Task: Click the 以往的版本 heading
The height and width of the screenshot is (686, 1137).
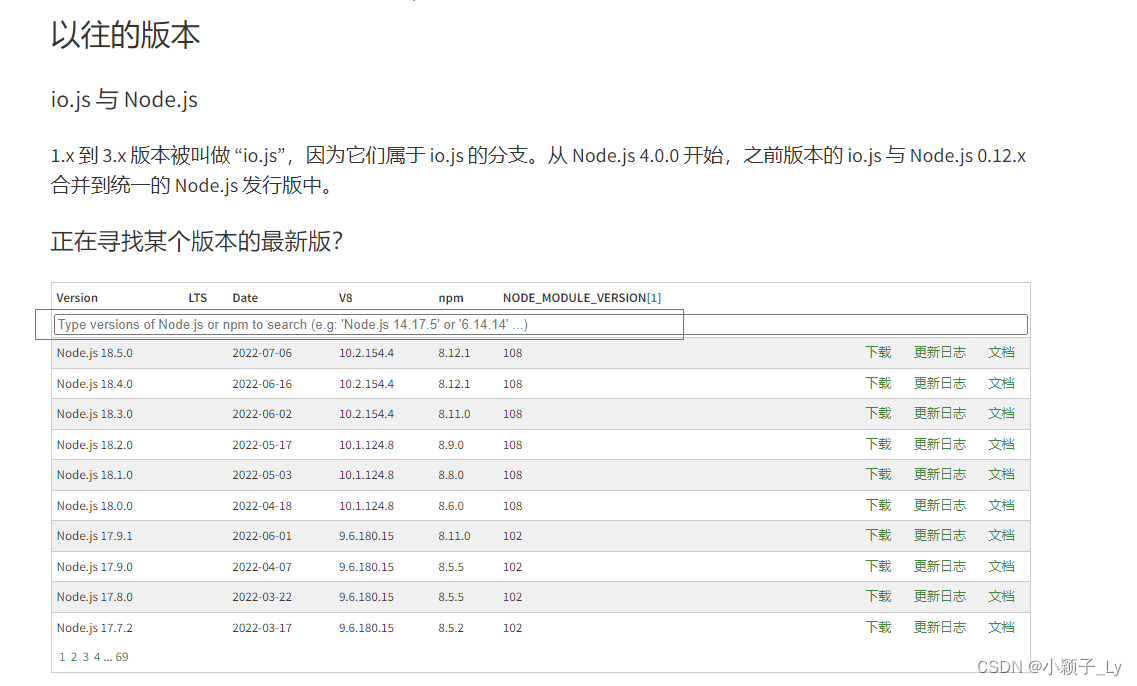Action: pyautogui.click(x=125, y=35)
